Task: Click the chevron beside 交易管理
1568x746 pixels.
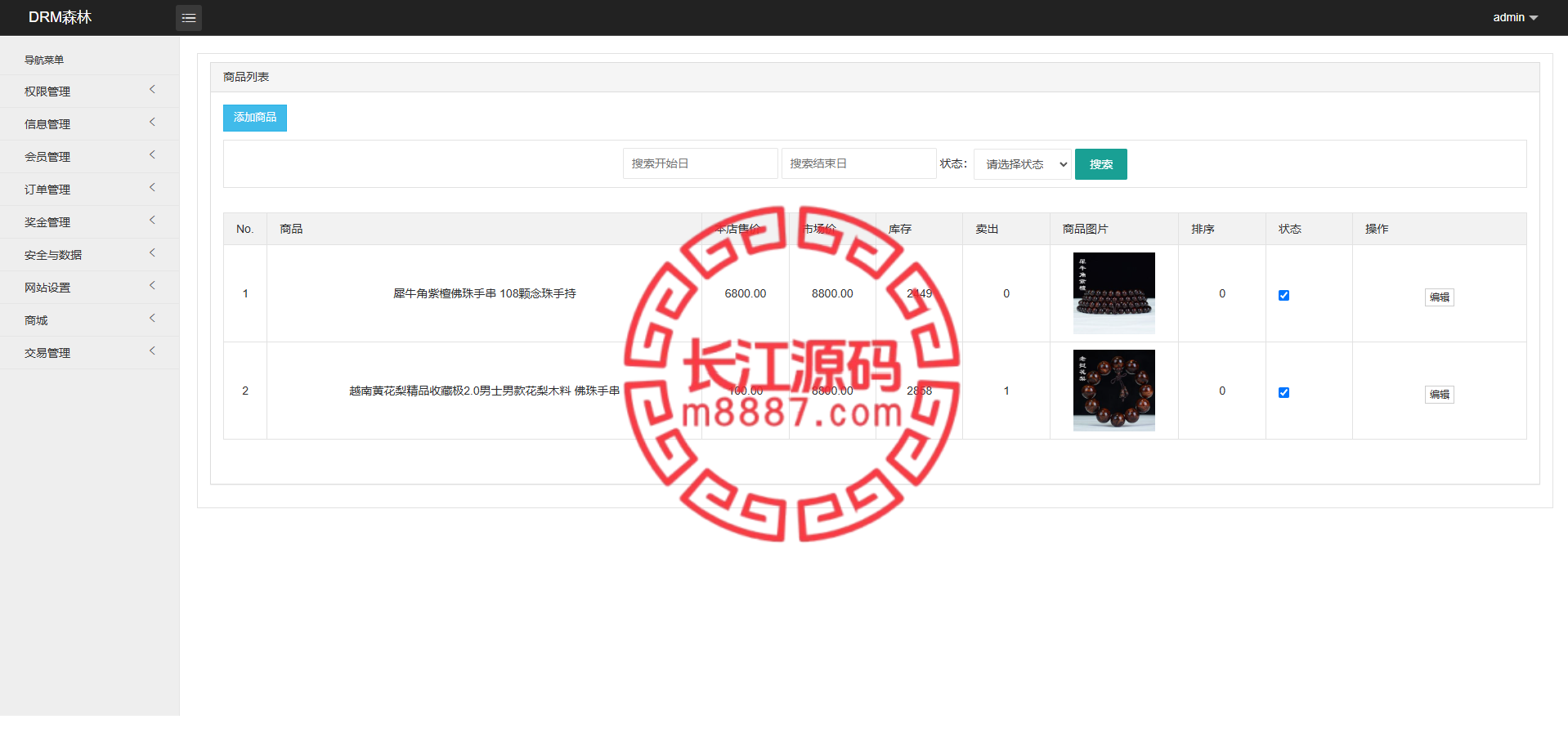Action: [x=152, y=351]
